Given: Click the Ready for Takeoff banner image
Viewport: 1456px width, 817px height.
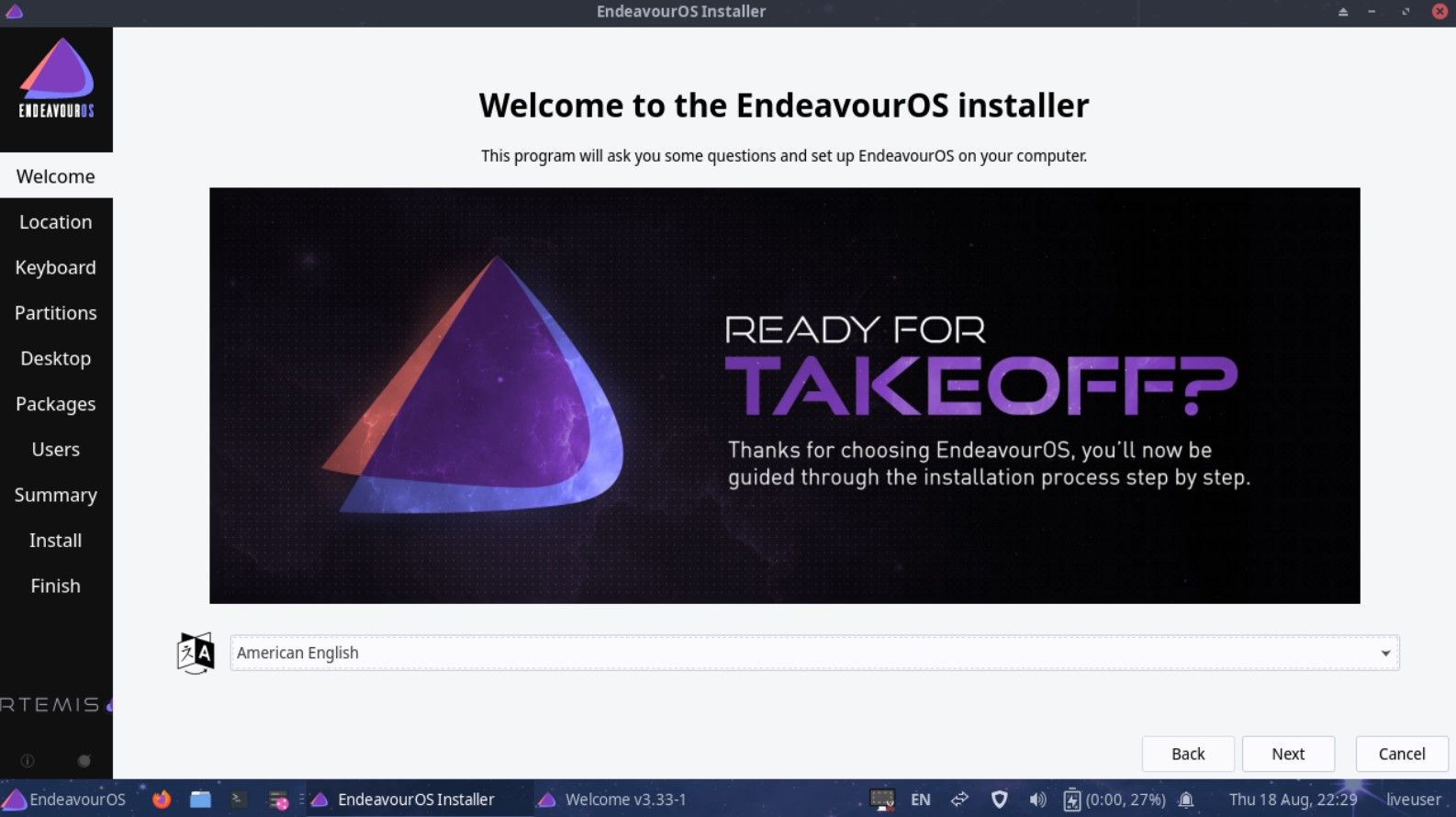Looking at the screenshot, I should point(785,396).
